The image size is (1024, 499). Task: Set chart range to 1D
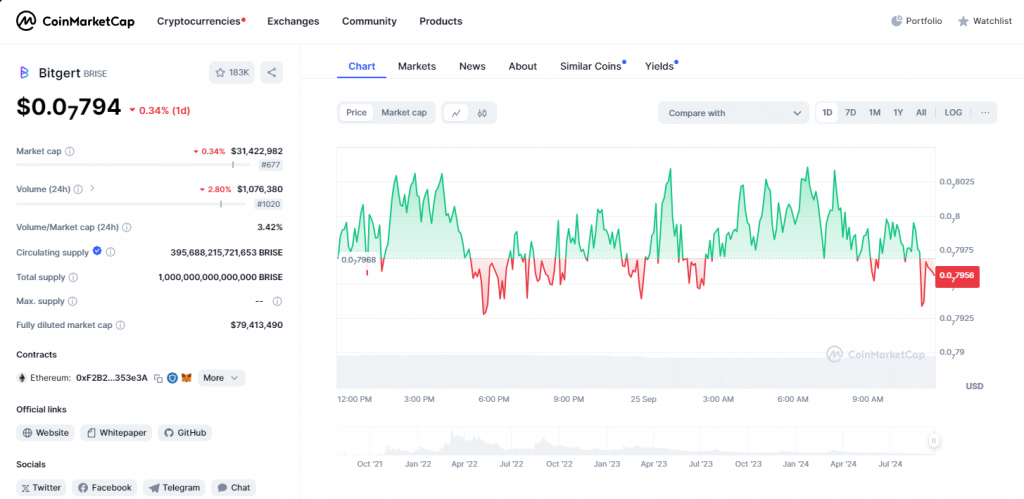point(827,112)
